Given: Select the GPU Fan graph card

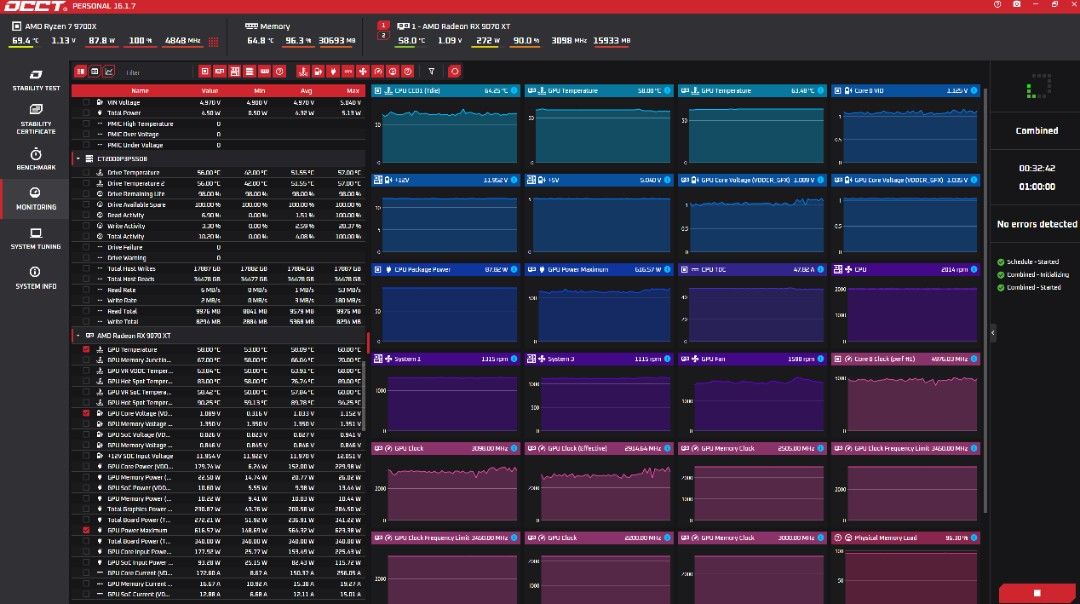Looking at the screenshot, I should [x=752, y=393].
